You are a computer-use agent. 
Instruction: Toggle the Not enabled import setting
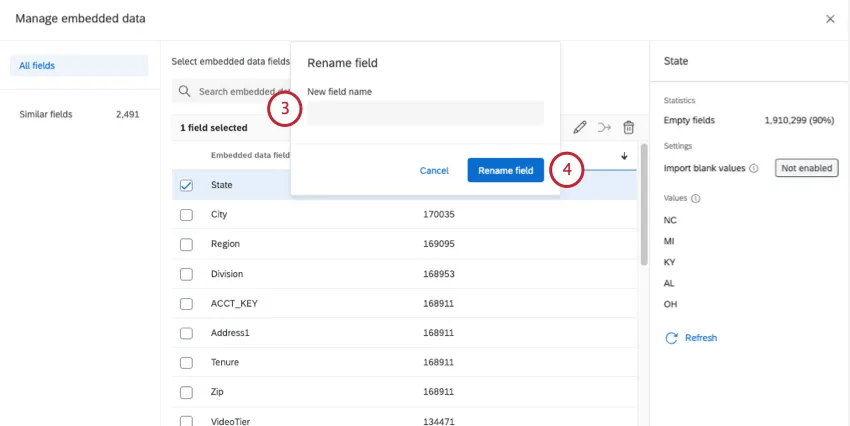(806, 168)
